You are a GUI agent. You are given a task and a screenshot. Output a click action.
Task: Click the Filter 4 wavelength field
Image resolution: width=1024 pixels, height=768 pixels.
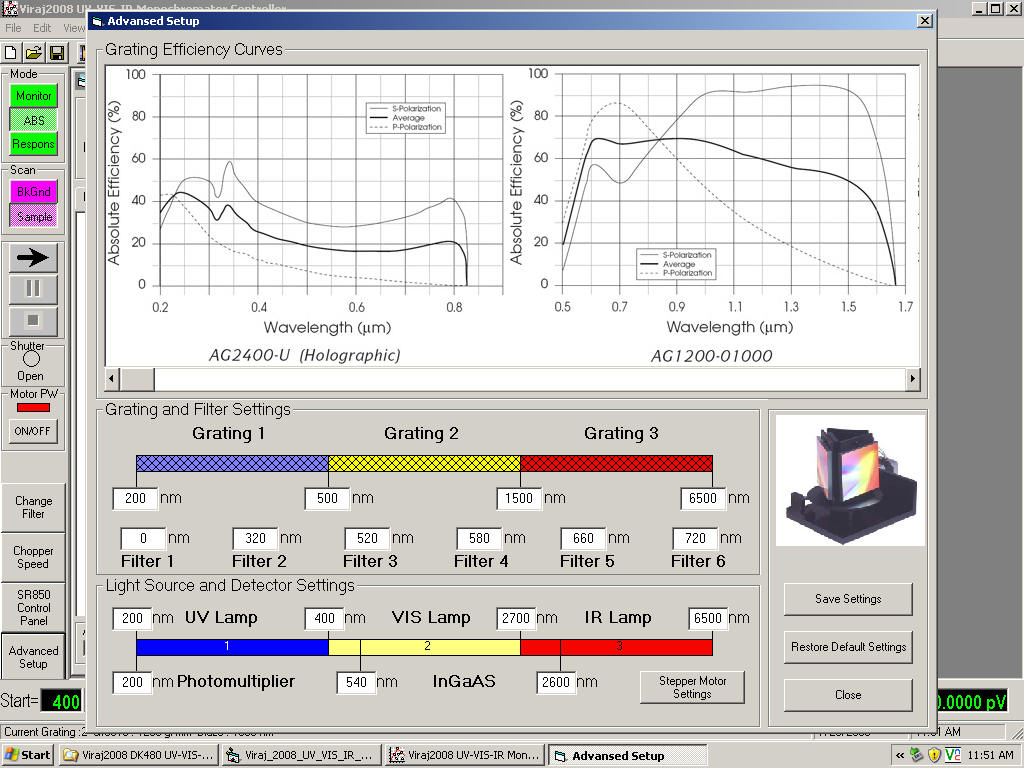479,538
